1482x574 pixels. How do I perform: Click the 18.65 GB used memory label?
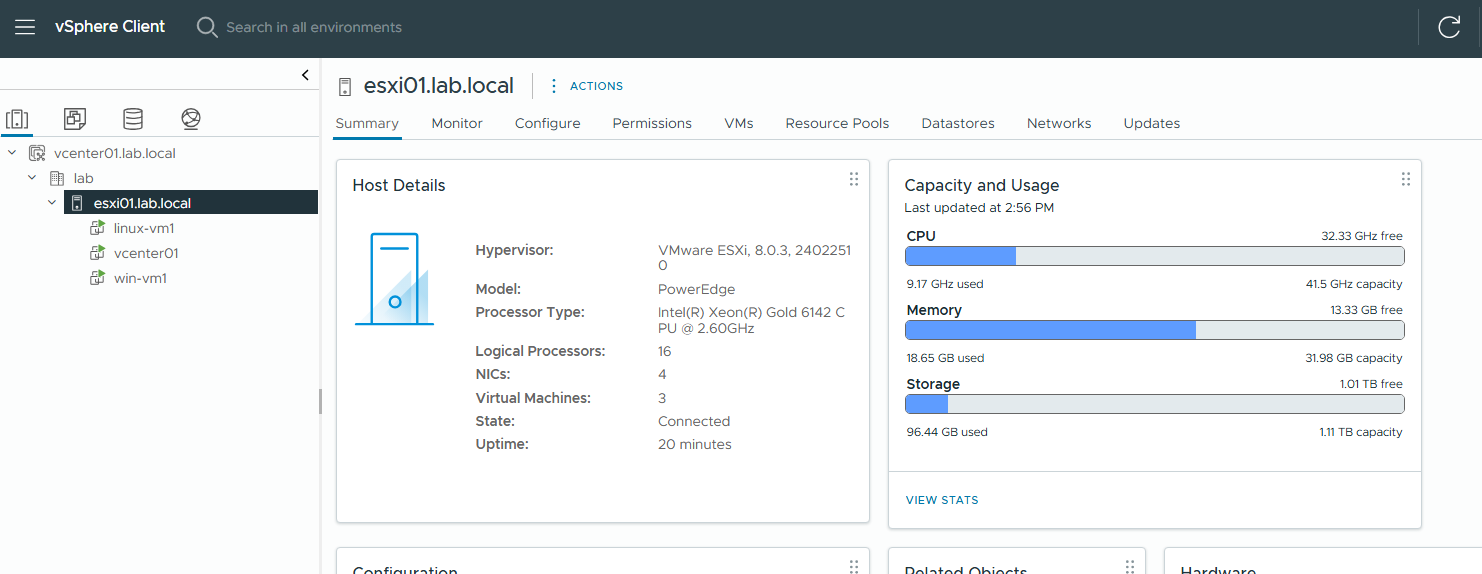pyautogui.click(x=945, y=358)
